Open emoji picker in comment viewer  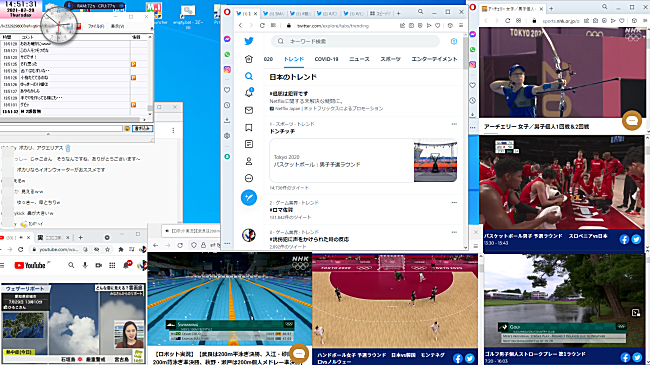point(127,129)
